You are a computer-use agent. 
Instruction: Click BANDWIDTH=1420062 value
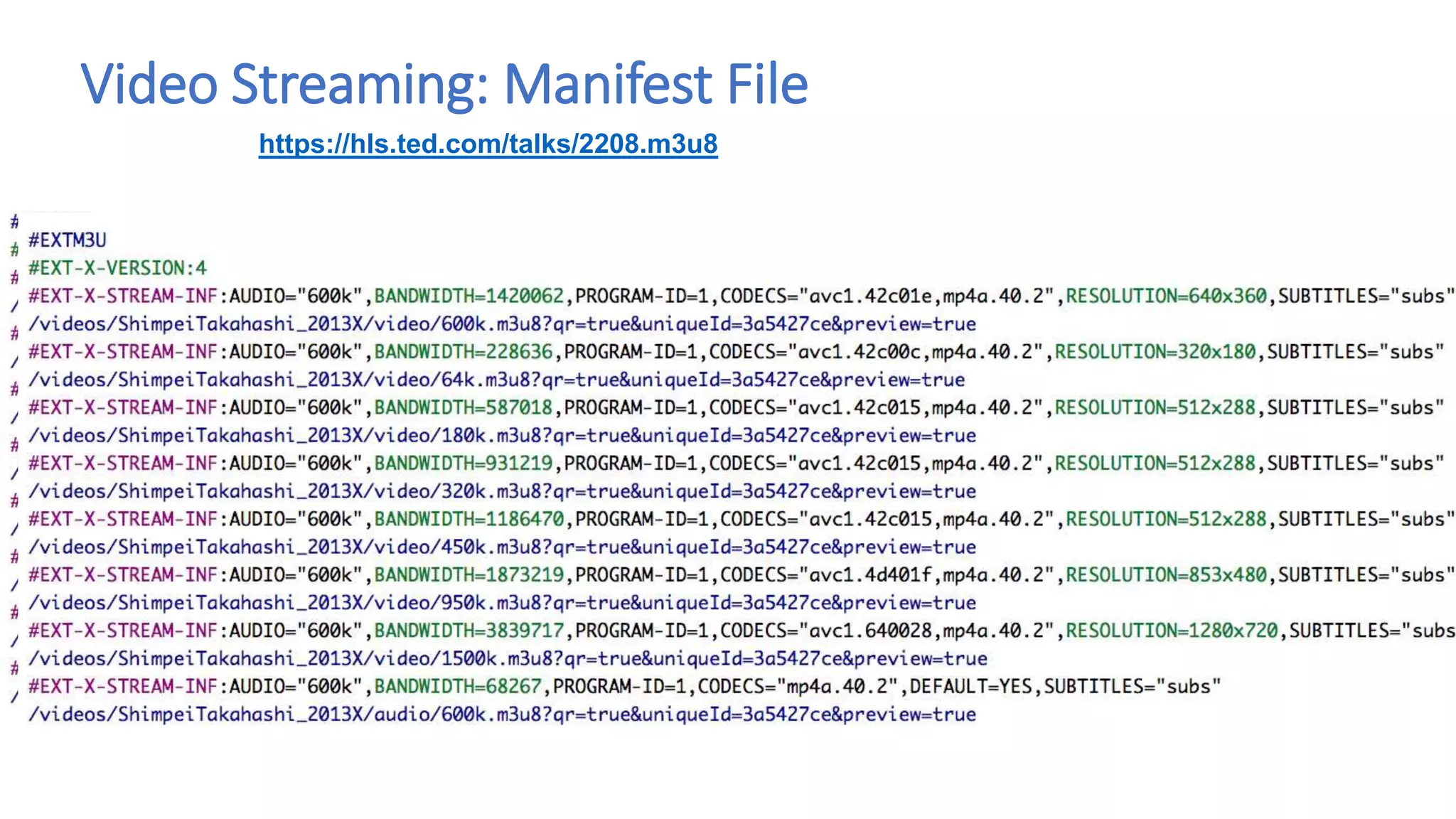click(x=469, y=296)
